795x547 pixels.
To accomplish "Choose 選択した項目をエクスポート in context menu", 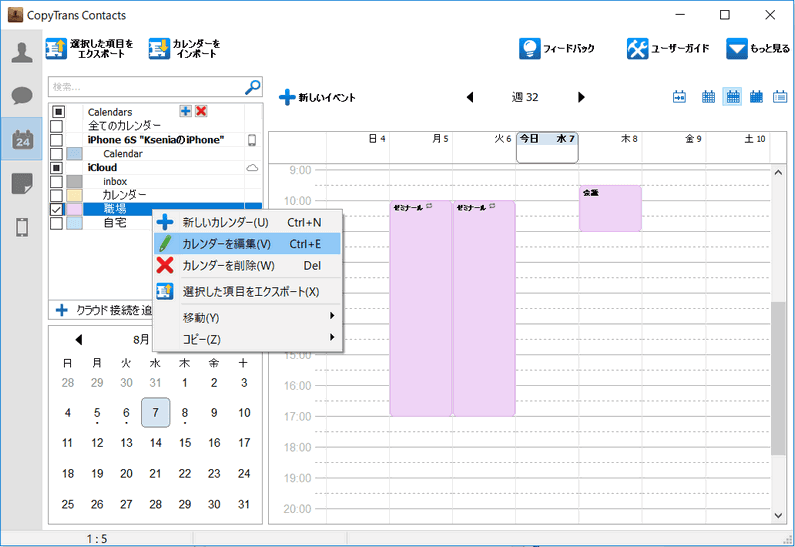I will click(x=247, y=291).
